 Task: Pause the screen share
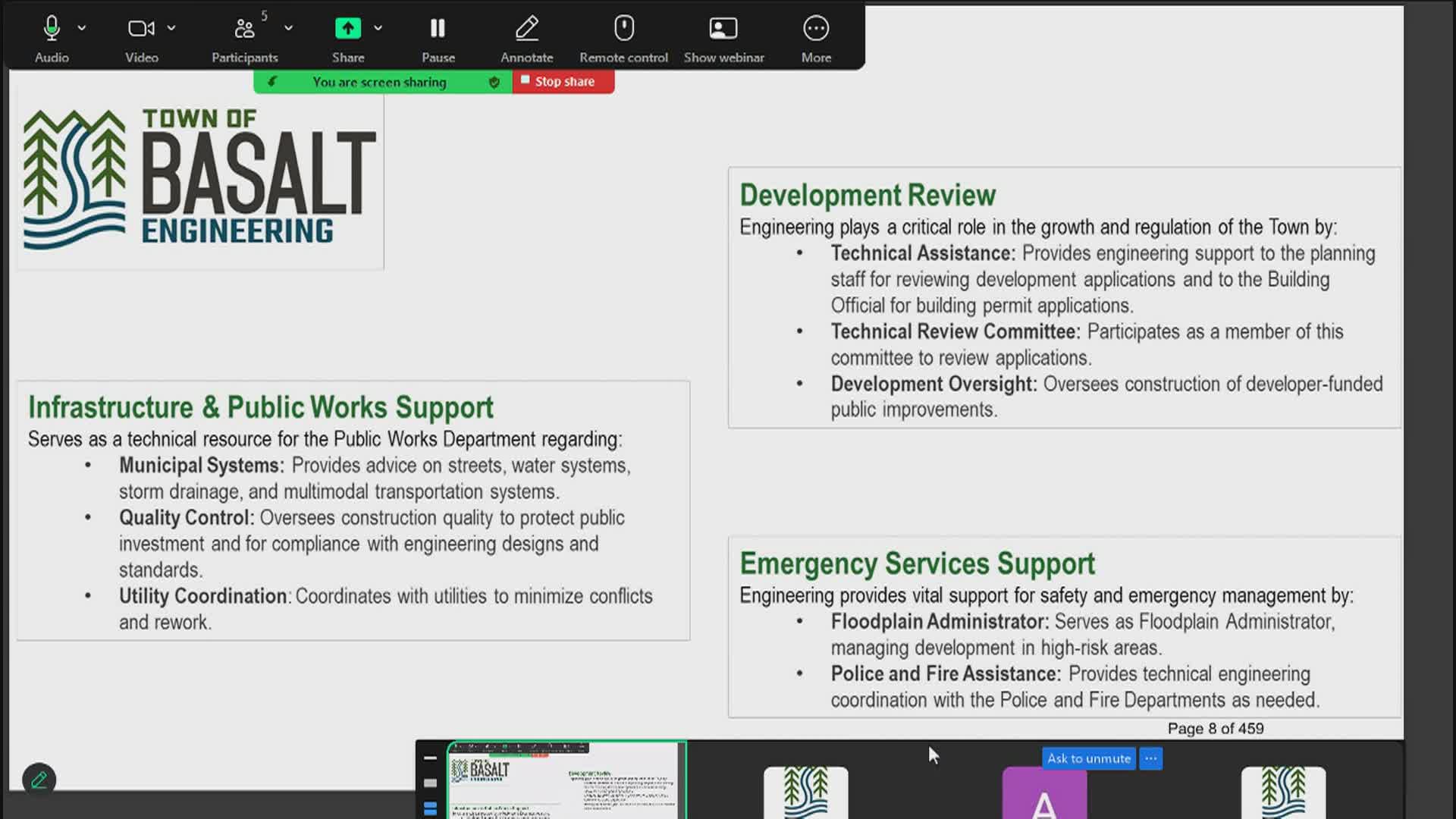point(438,29)
